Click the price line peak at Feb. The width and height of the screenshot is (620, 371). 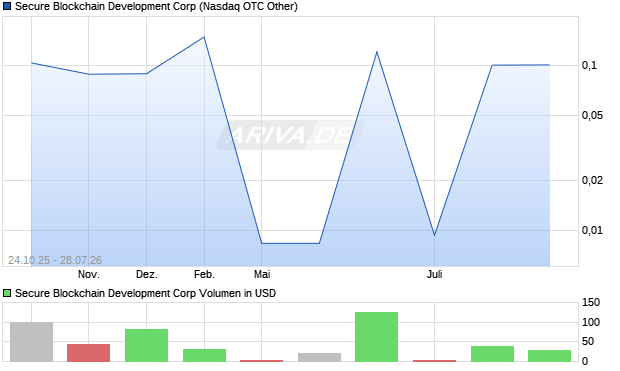tap(204, 37)
